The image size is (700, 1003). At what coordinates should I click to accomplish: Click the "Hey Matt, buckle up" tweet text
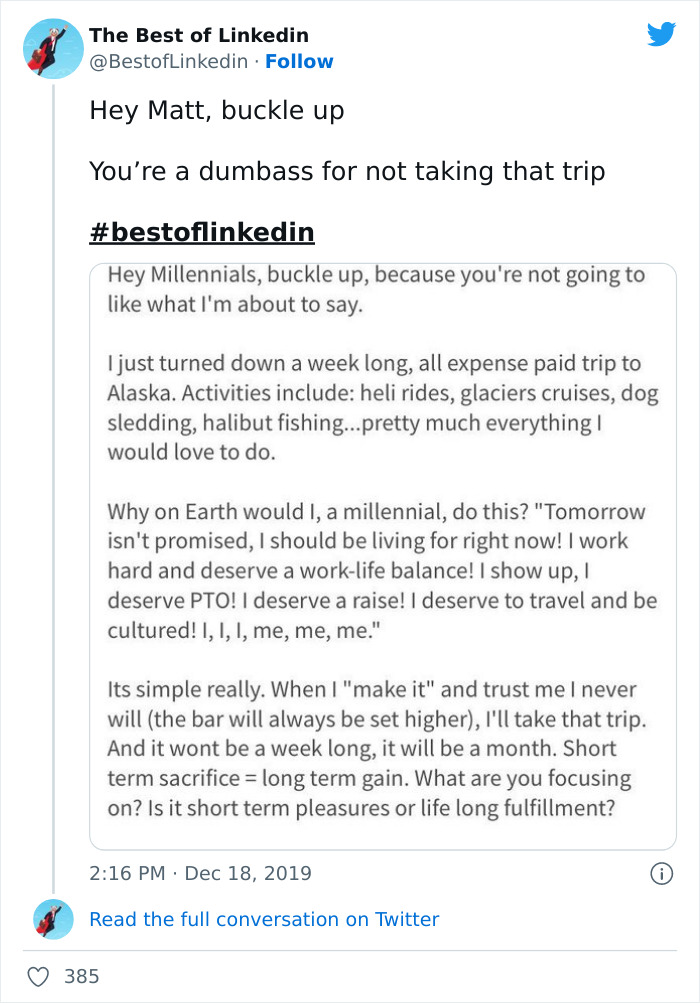click(x=217, y=110)
